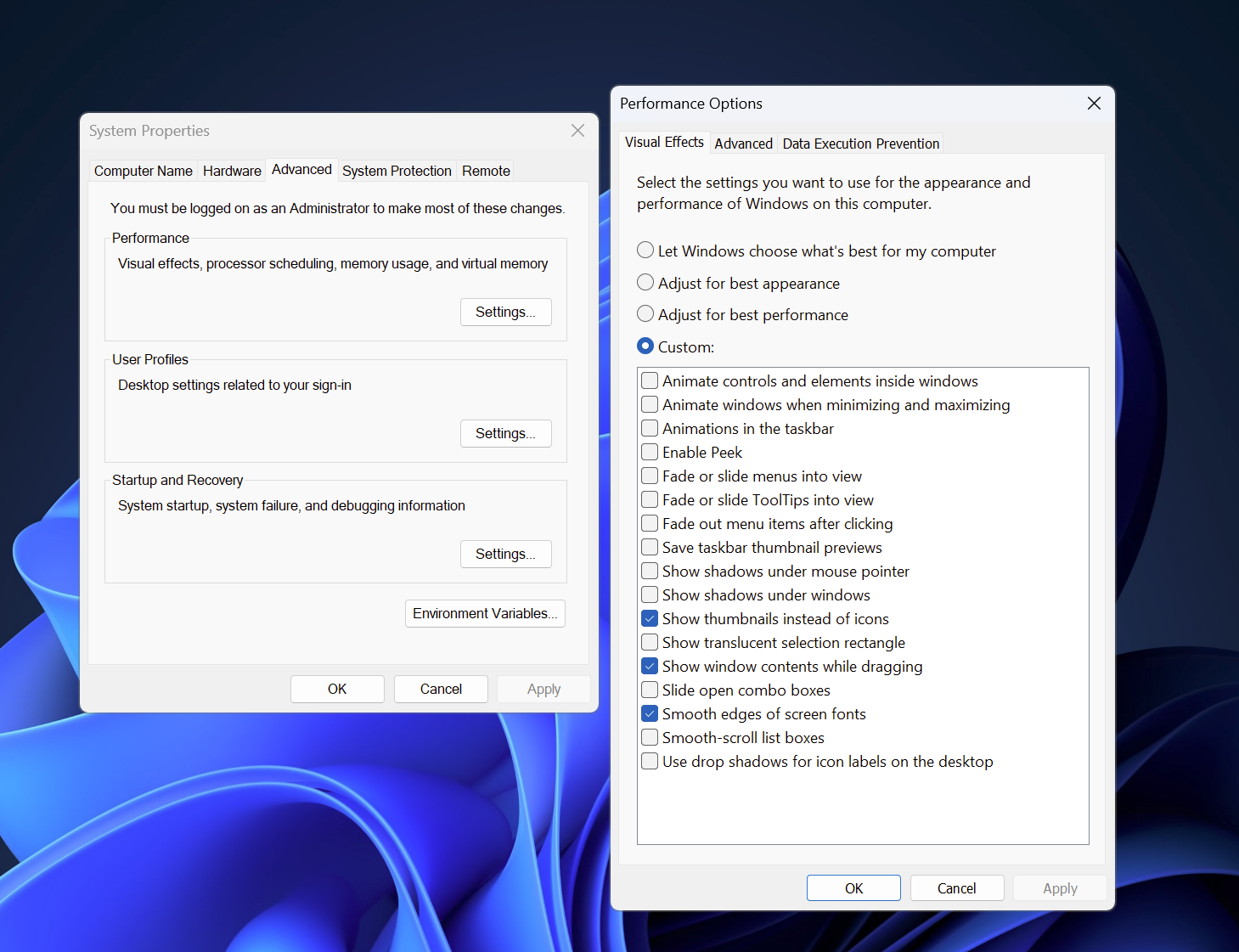The height and width of the screenshot is (952, 1239).
Task: Click OK in Performance Options
Action: [x=853, y=888]
